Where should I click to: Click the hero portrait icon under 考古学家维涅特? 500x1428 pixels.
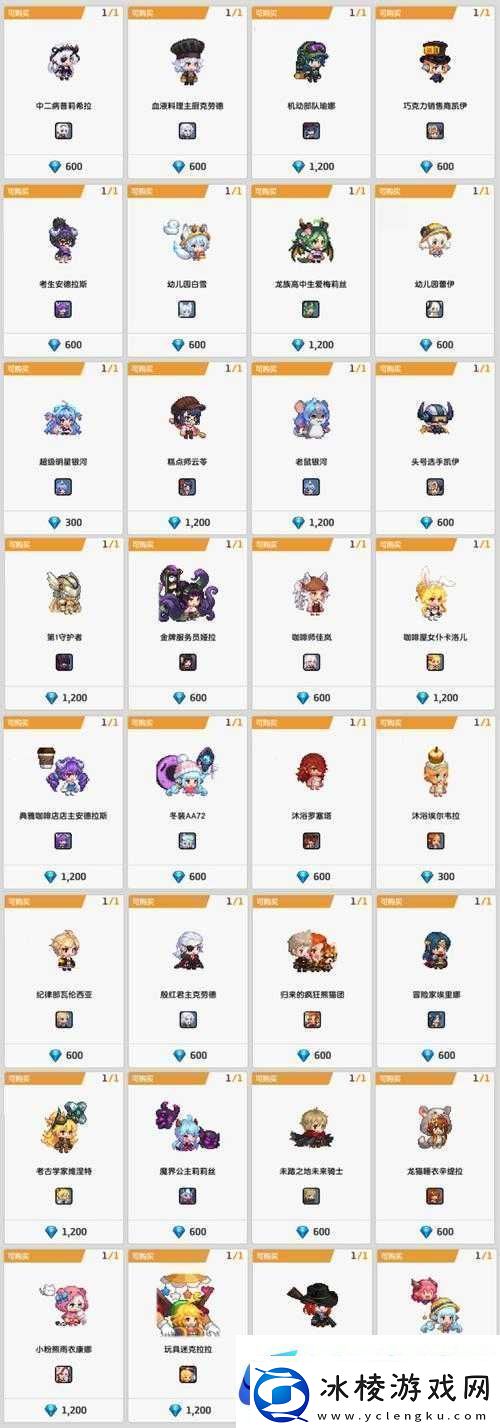click(63, 1196)
